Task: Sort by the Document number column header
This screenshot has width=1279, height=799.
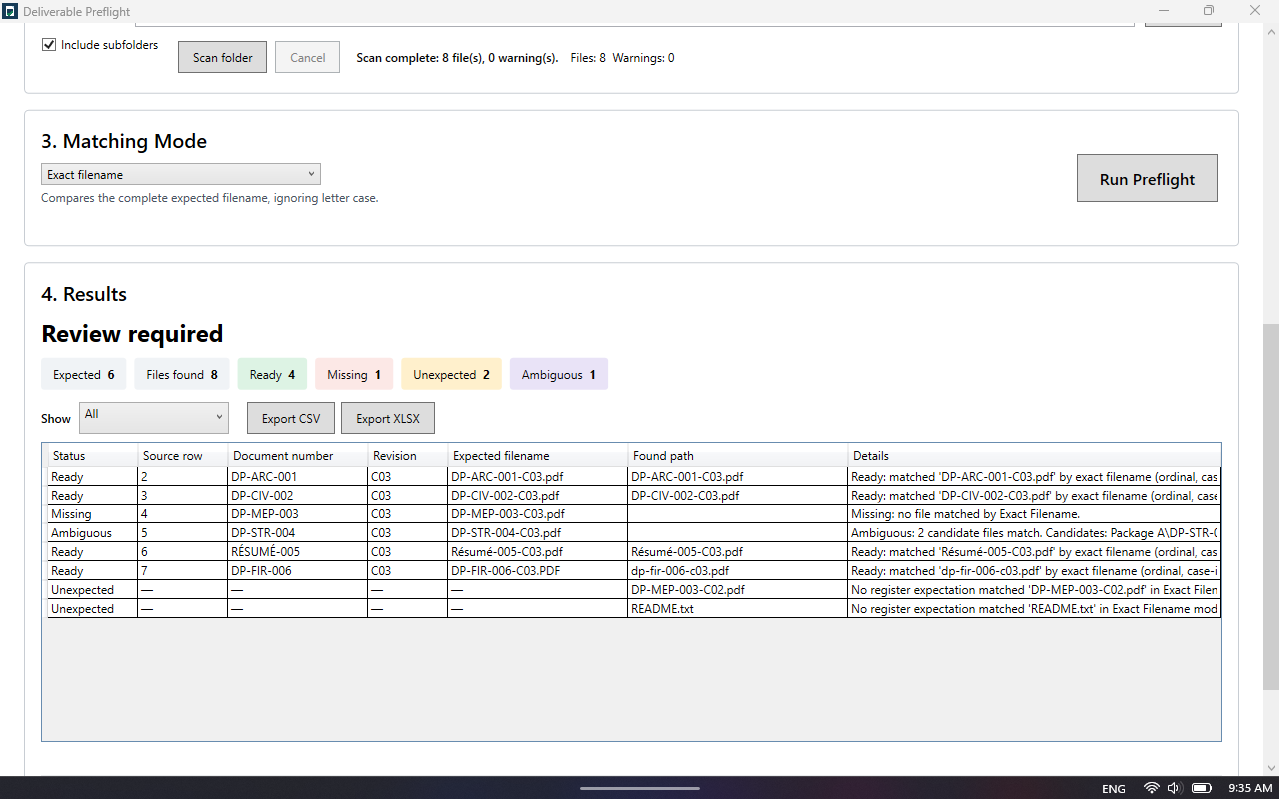Action: (297, 455)
